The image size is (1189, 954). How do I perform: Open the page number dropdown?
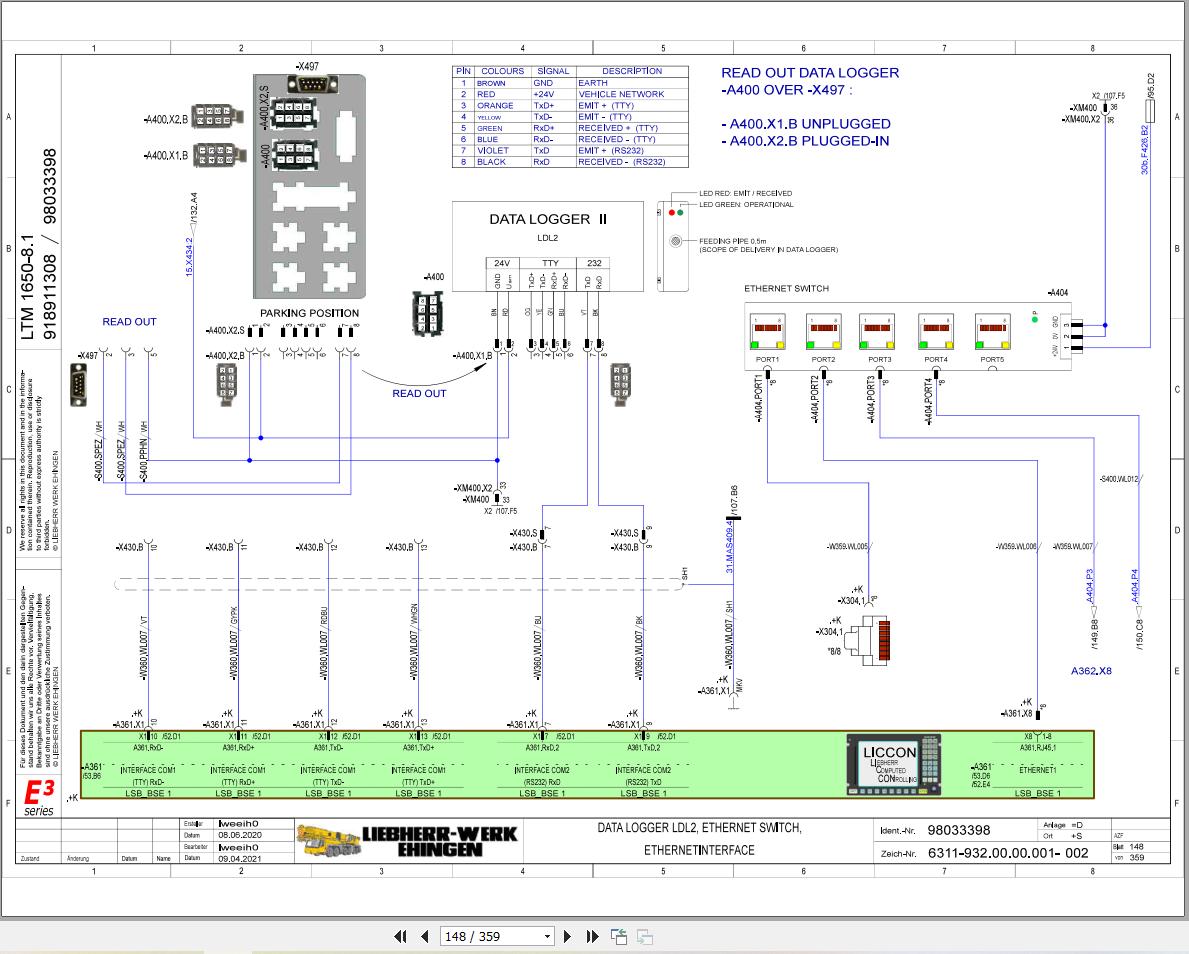point(547,936)
